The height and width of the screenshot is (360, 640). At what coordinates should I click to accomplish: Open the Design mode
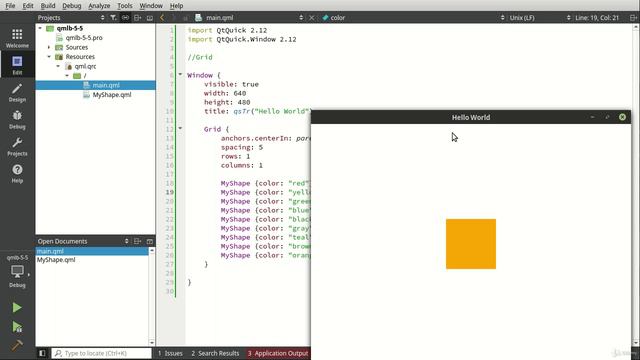click(x=17, y=93)
